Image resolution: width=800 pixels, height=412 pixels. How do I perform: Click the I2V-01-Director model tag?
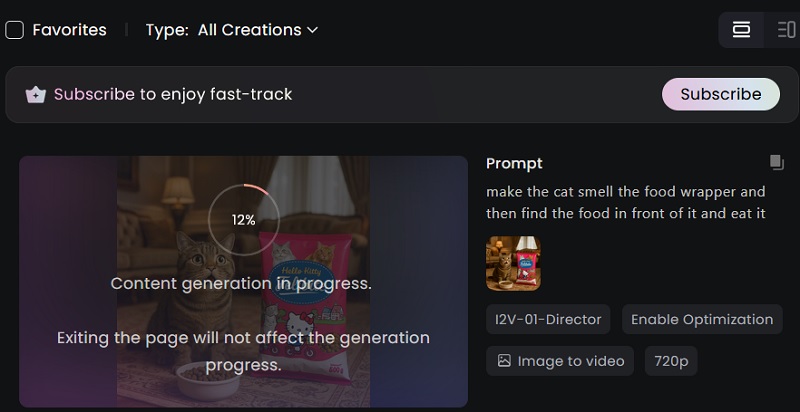[549, 320]
